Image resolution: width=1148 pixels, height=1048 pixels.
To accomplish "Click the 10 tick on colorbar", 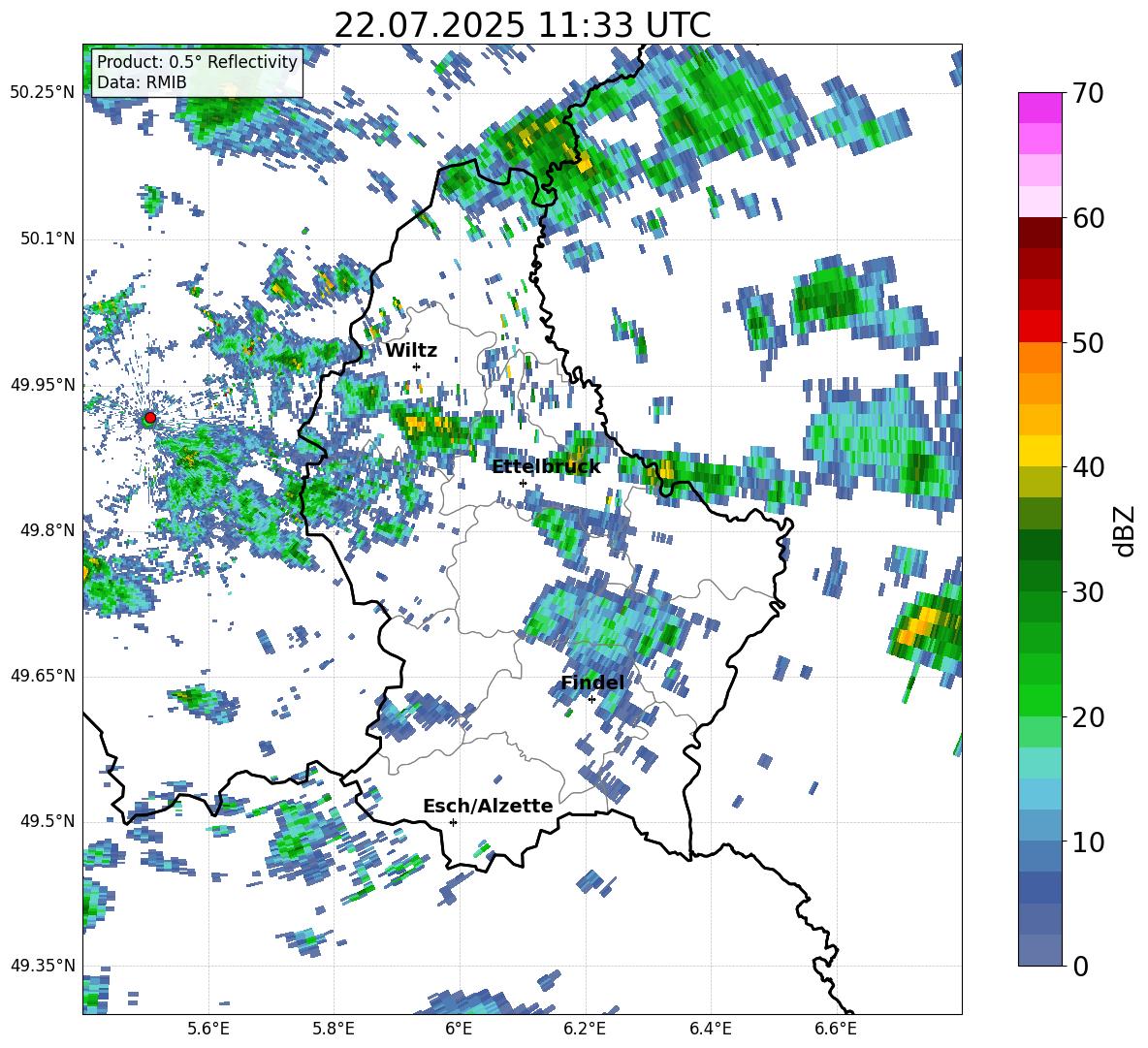I will click(x=1090, y=842).
